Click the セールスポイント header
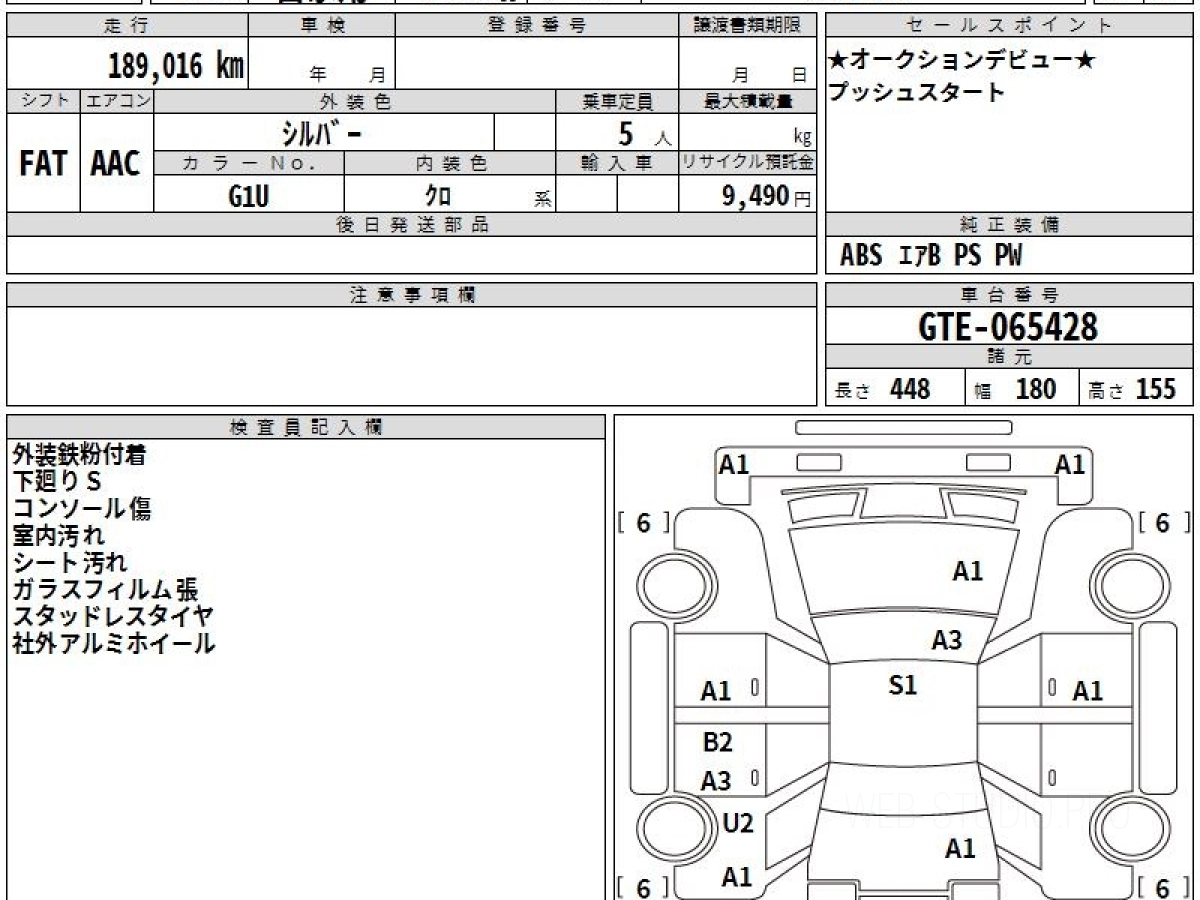 pos(1010,26)
